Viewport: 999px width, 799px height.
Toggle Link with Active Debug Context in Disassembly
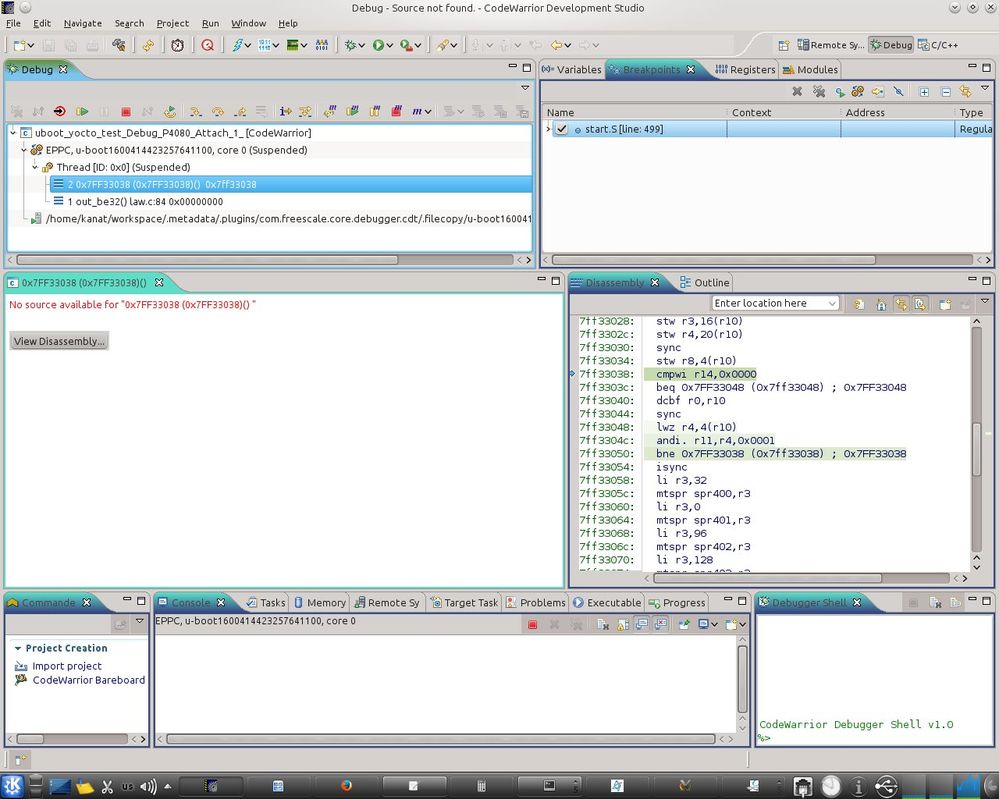[901, 304]
